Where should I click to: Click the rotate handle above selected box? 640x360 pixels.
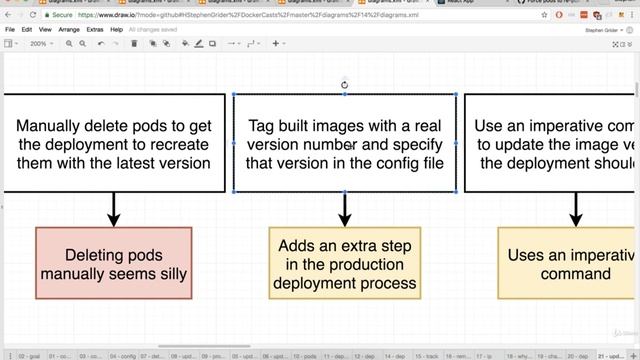point(344,85)
